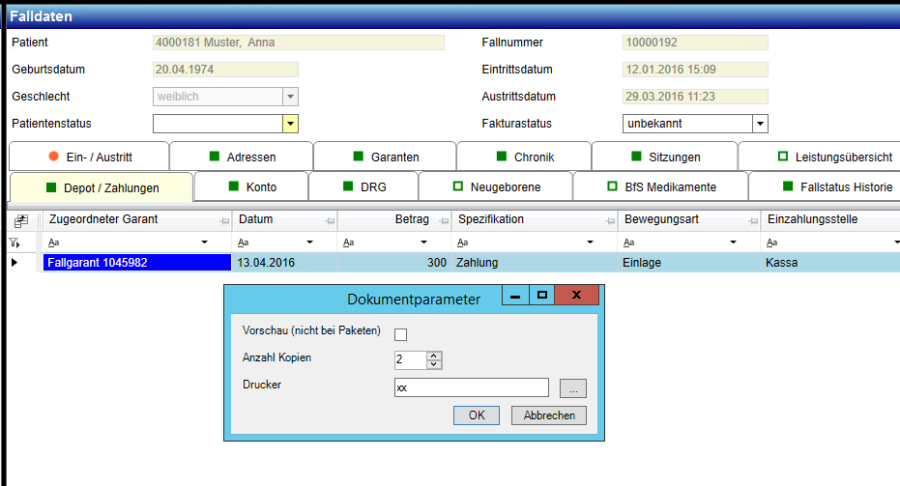Switch to the Ein- / Austritt tab

click(90, 157)
